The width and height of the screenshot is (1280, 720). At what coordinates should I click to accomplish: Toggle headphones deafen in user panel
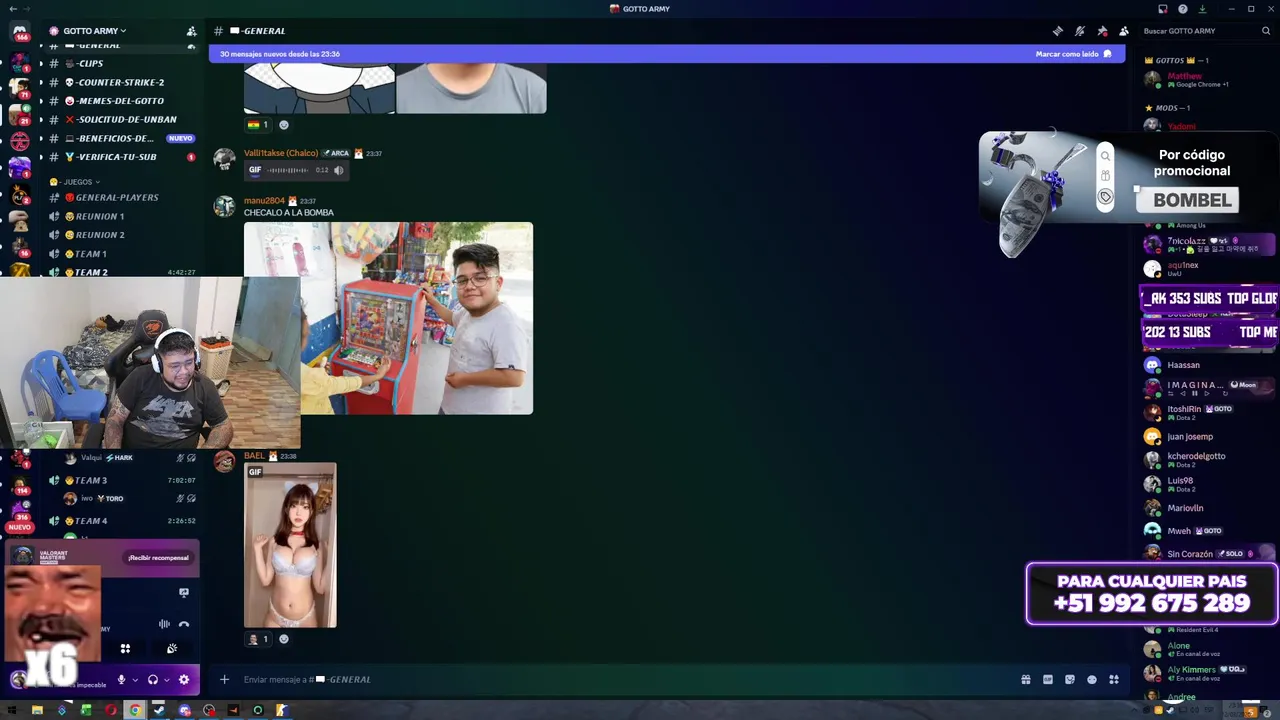[x=153, y=680]
